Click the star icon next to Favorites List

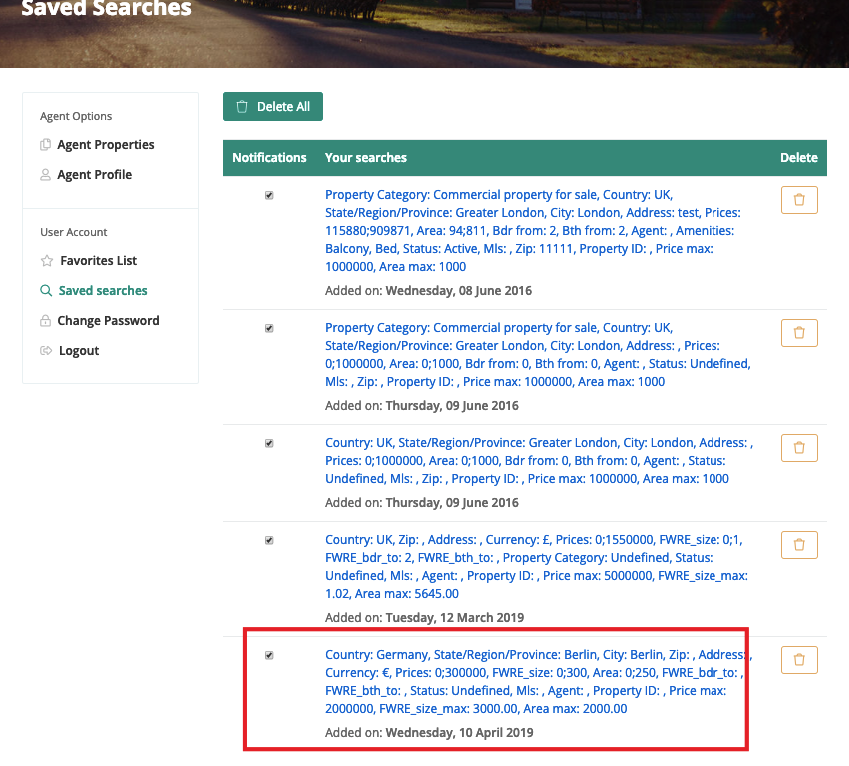pyautogui.click(x=46, y=261)
